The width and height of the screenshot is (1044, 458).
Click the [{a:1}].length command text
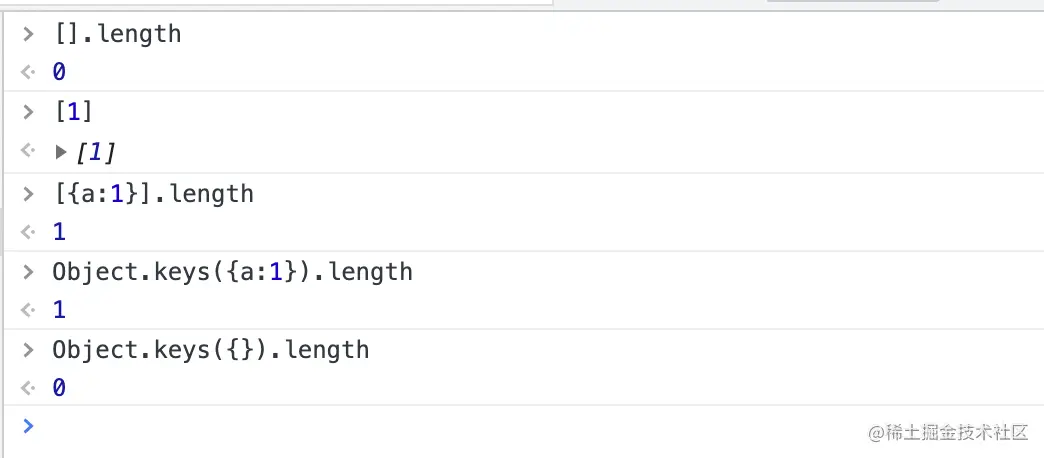(x=153, y=193)
